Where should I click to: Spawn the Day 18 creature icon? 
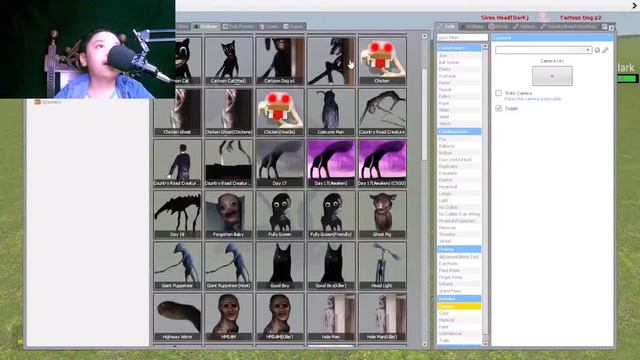click(177, 214)
